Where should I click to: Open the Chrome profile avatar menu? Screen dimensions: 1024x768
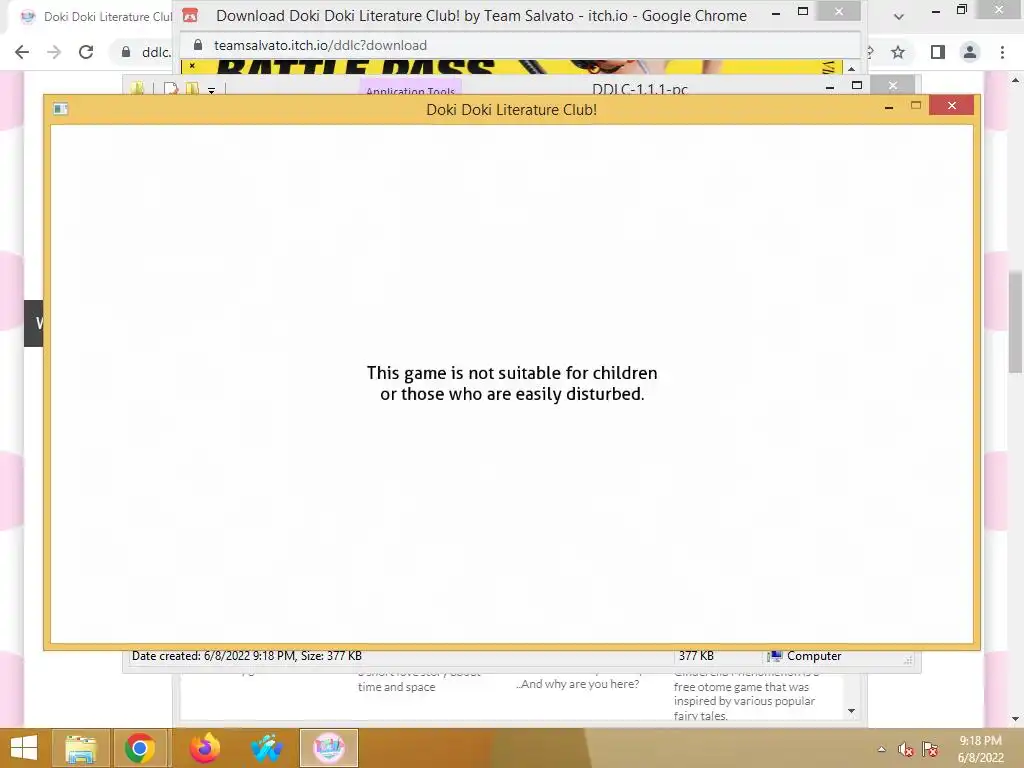point(970,52)
